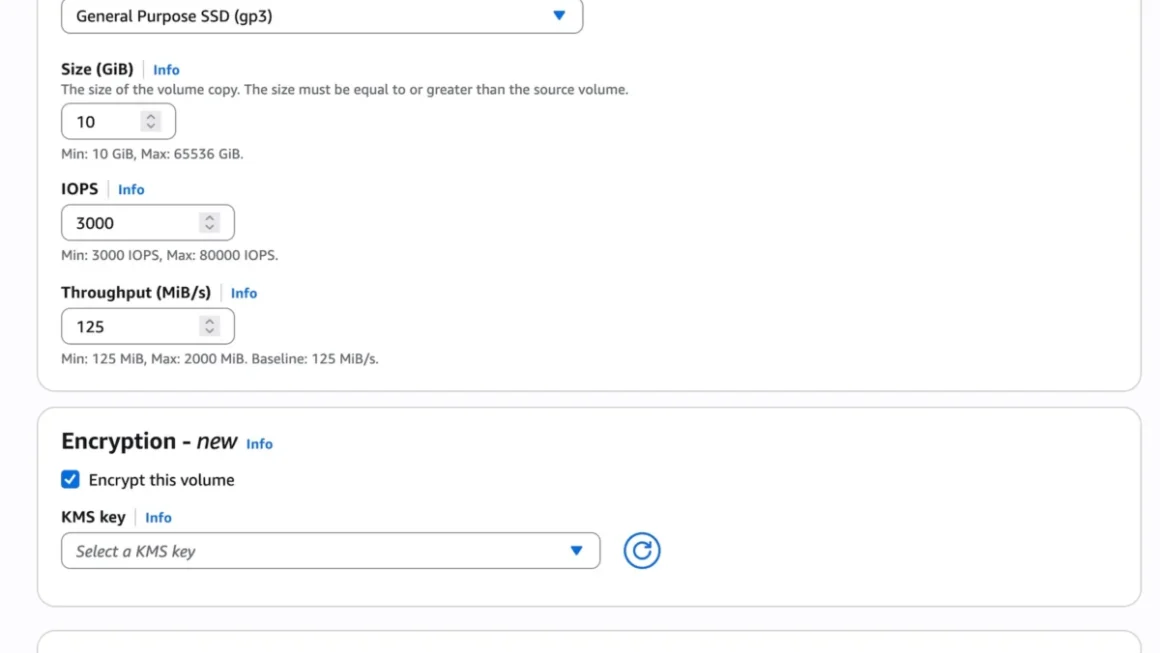The image size is (1160, 653).
Task: Click the Size (GiB) input field showing 10
Action: coord(118,121)
